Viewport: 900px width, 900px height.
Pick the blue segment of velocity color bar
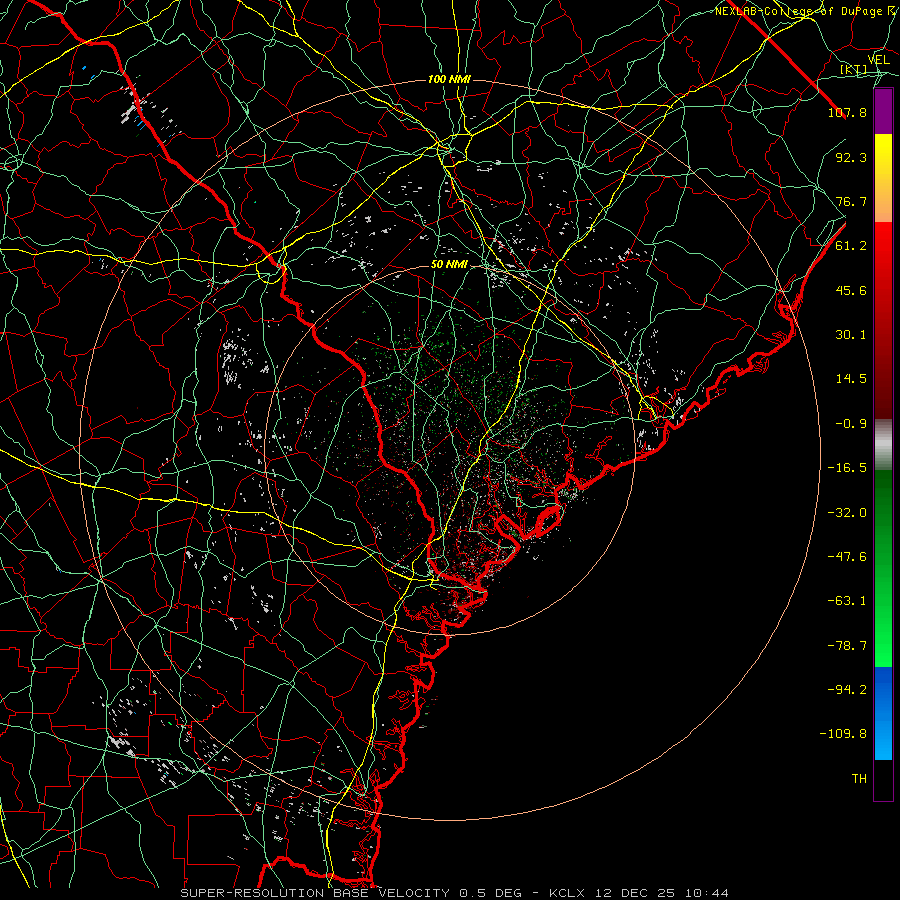click(x=883, y=713)
